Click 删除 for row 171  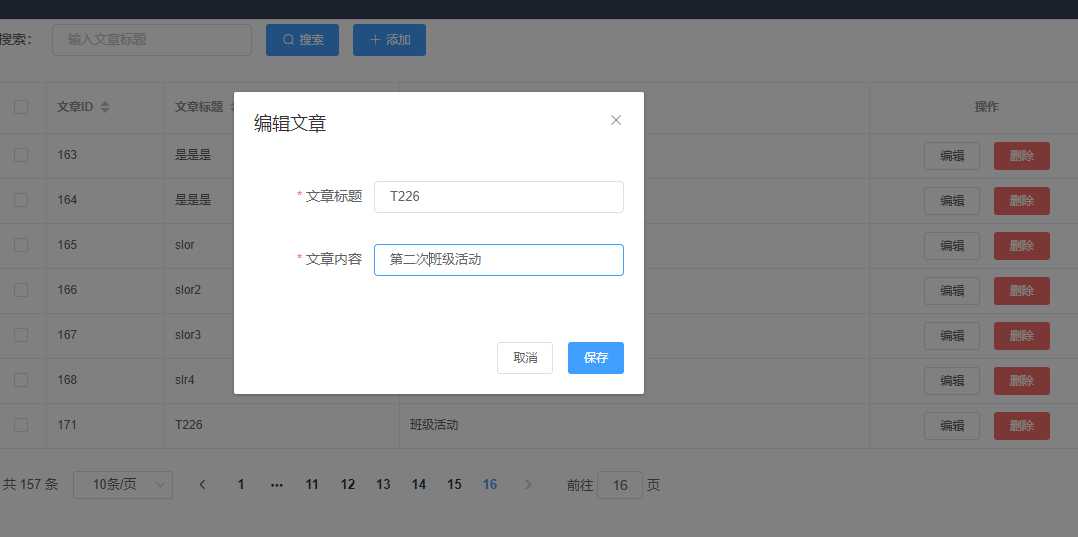(1022, 426)
